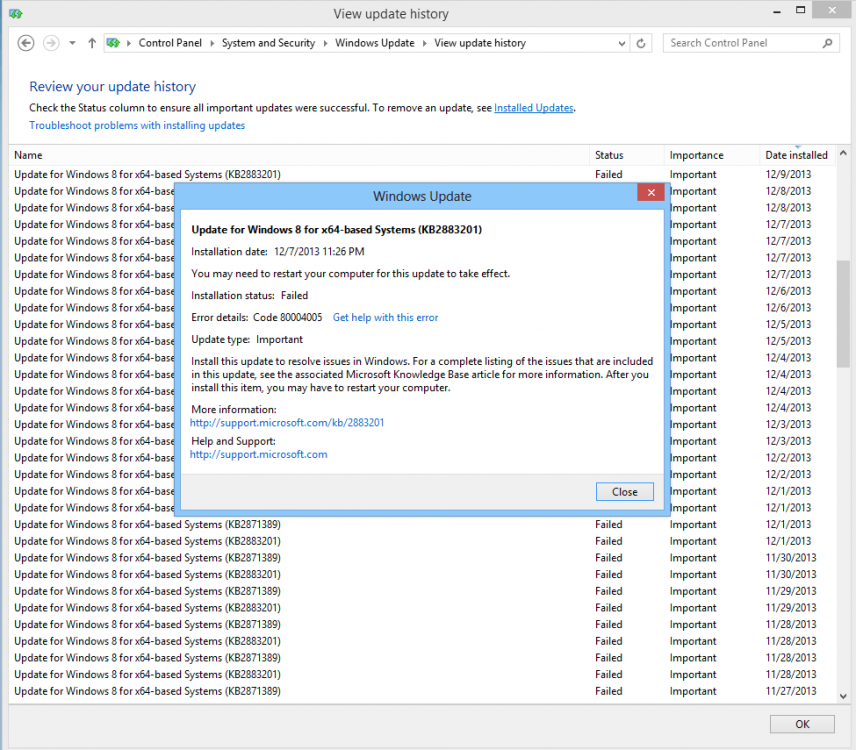The height and width of the screenshot is (750, 856).
Task: Refresh the View update history page
Action: 641,43
